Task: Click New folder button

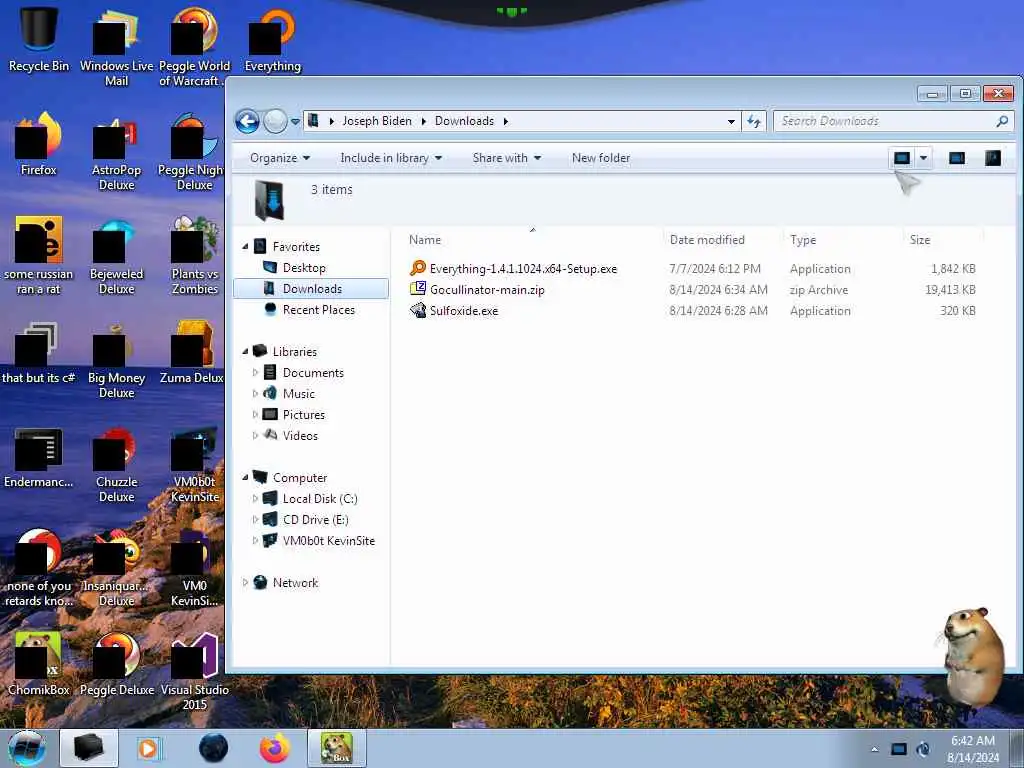Action: [601, 158]
